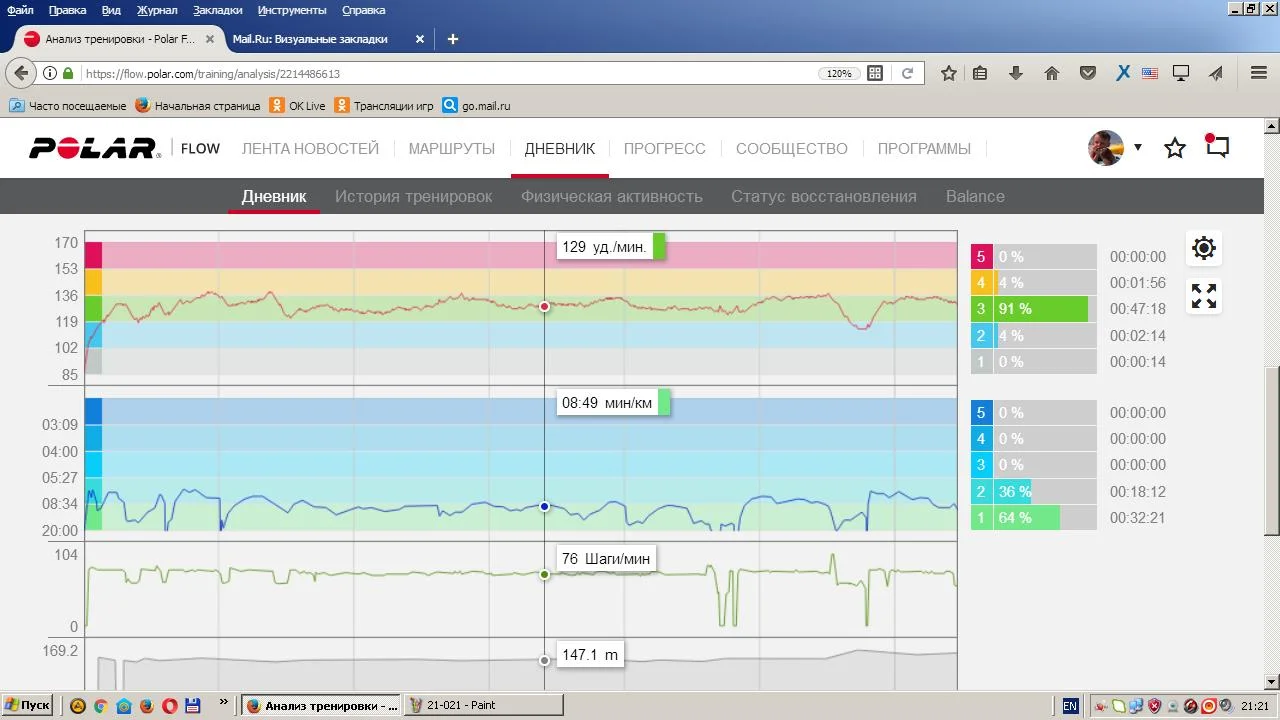Image resolution: width=1280 pixels, height=720 pixels.
Task: Open История тренировок subtab
Action: tap(414, 196)
